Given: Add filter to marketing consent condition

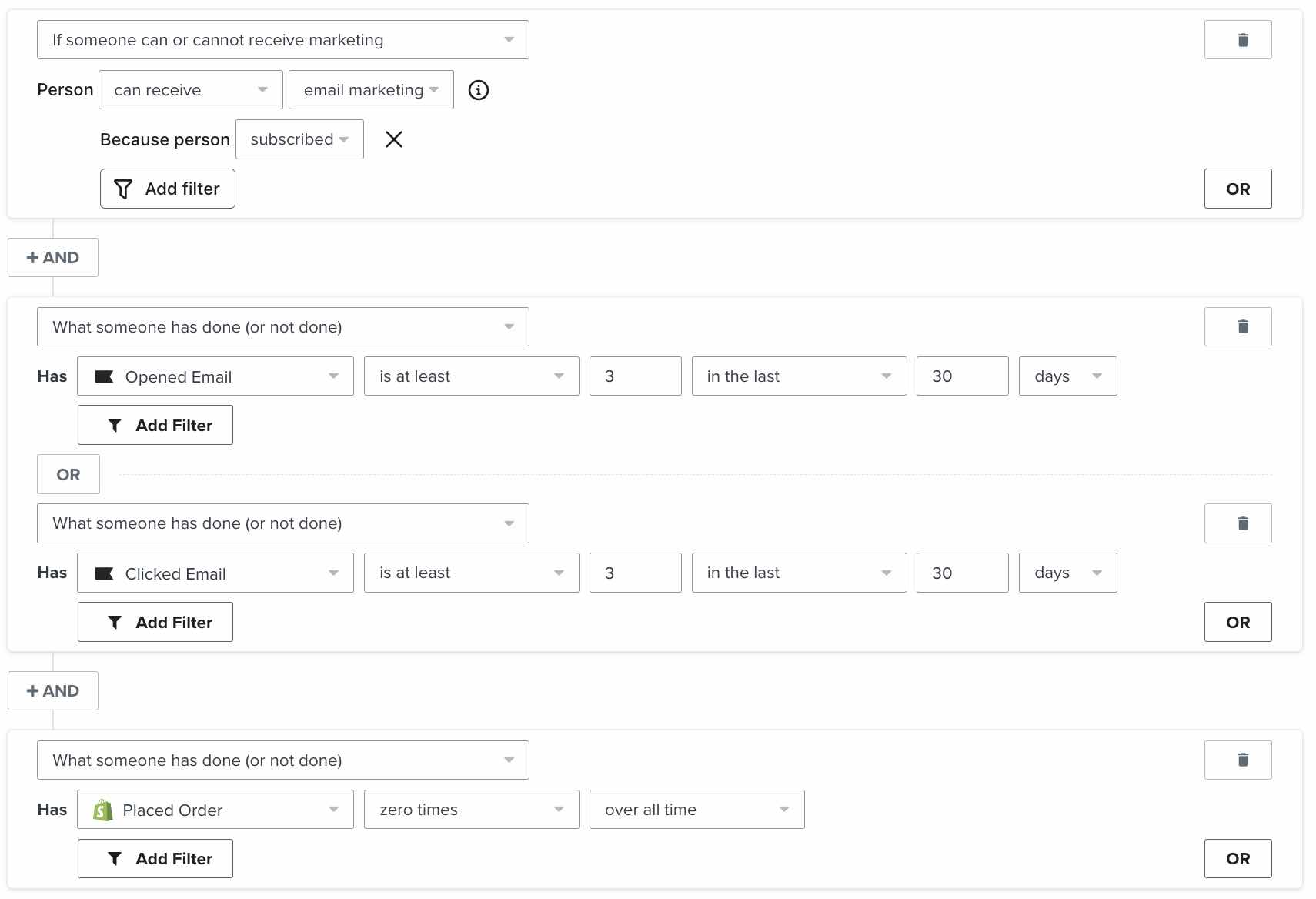Looking at the screenshot, I should point(167,189).
